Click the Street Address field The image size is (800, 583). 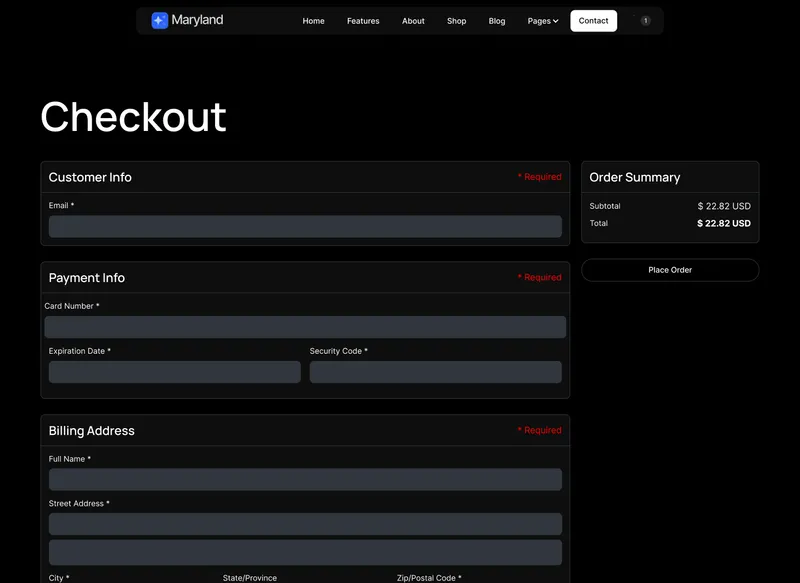305,523
